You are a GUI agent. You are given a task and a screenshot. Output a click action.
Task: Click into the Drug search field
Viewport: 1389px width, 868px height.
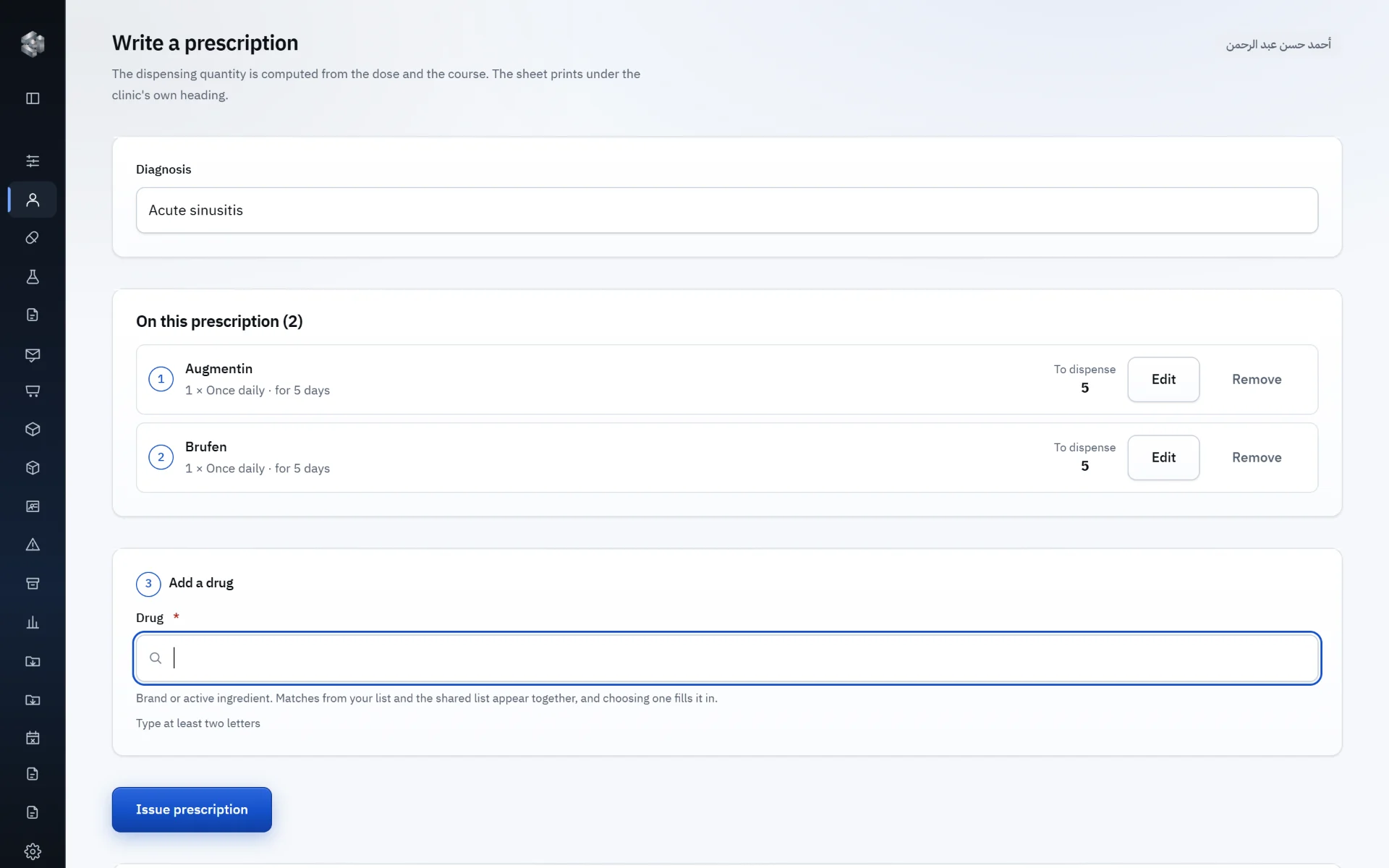[x=727, y=658]
